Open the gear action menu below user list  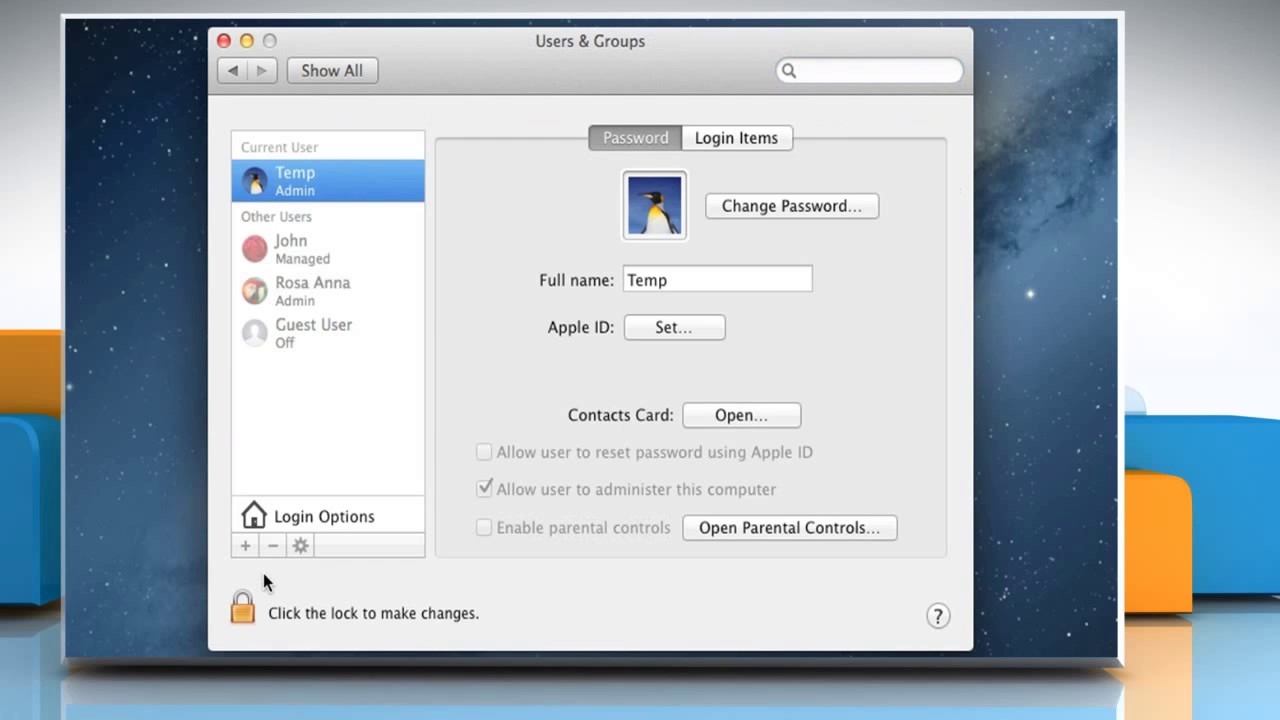point(300,546)
